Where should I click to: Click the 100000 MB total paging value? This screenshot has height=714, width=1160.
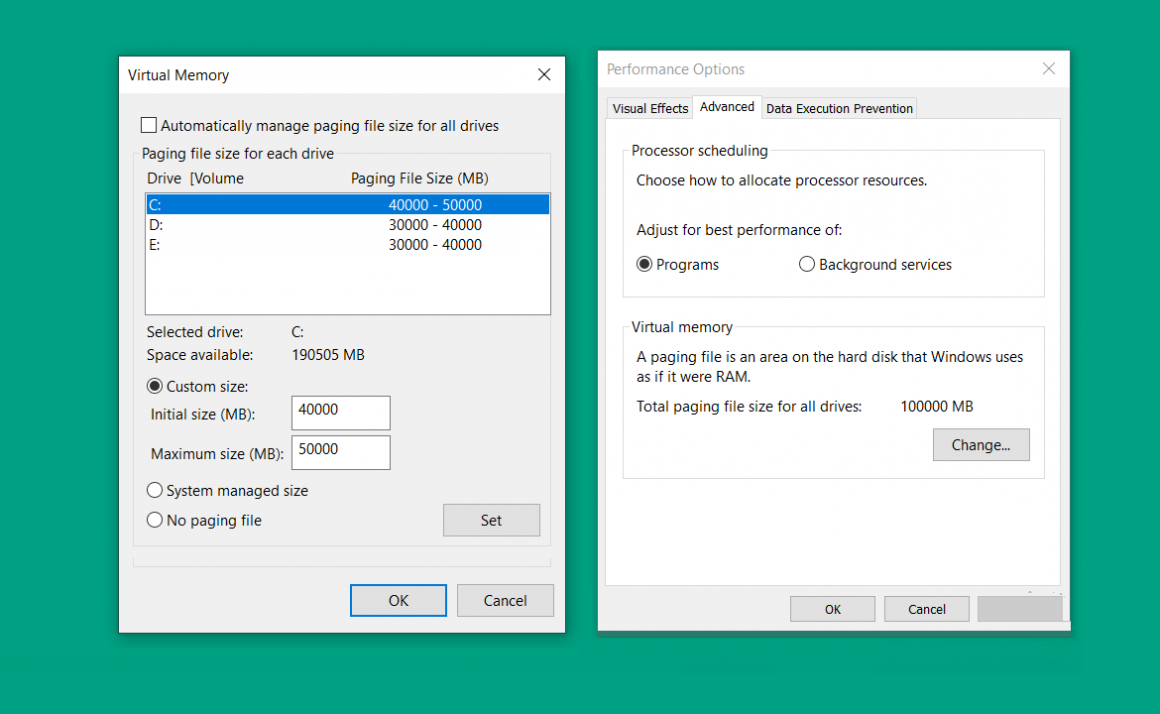(937, 406)
